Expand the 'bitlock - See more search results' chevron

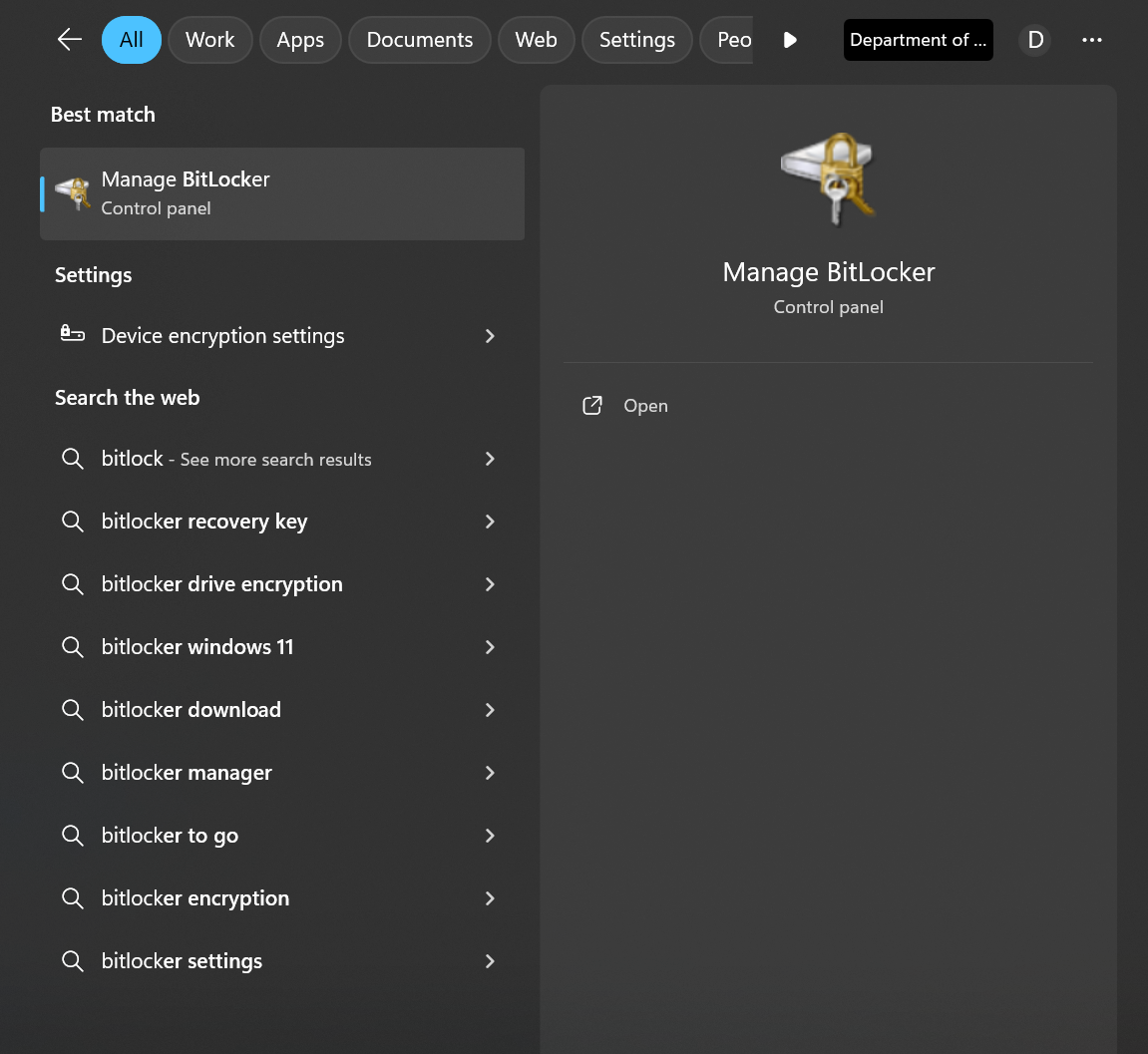click(x=490, y=459)
